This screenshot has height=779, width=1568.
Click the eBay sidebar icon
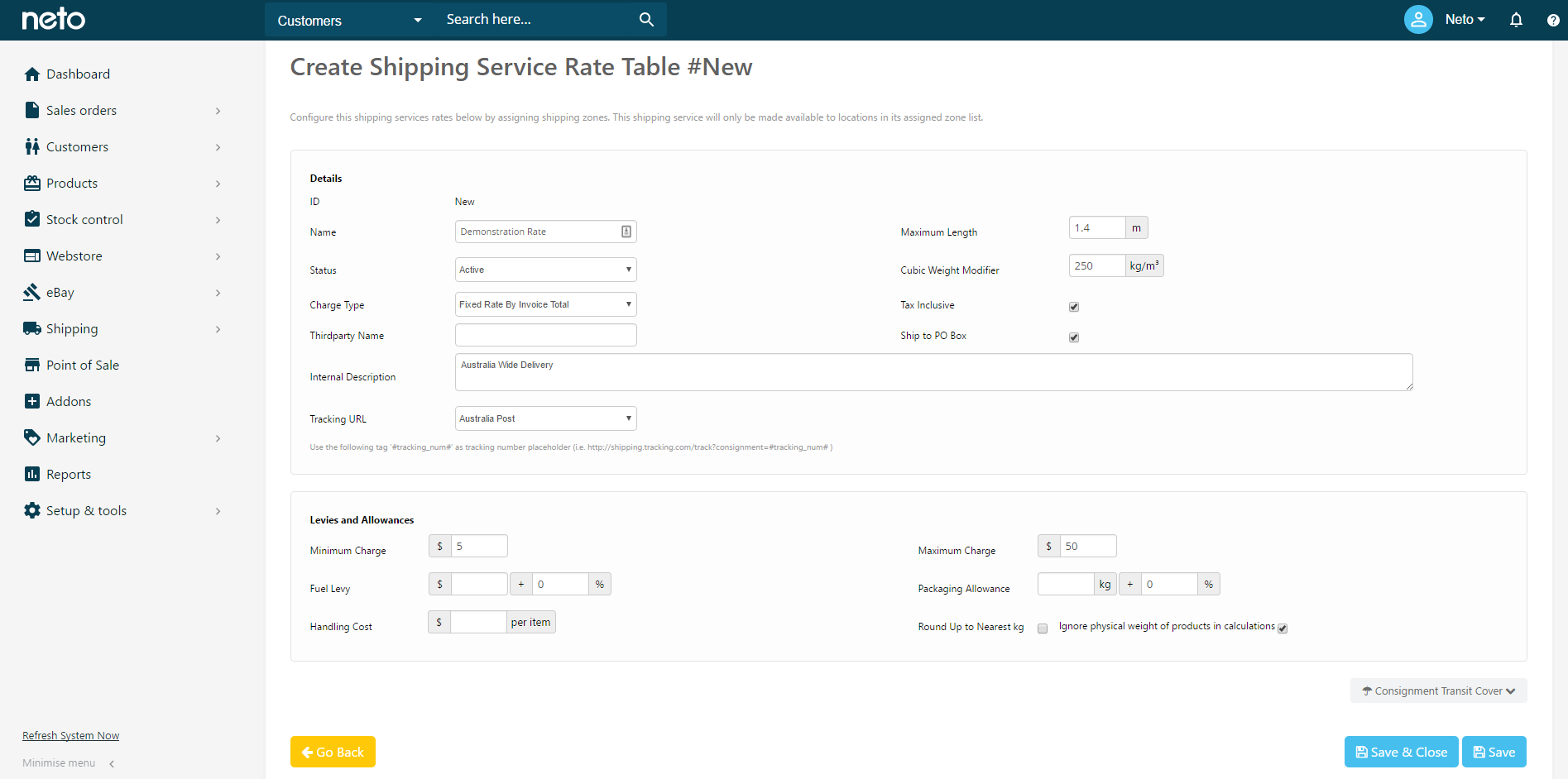[32, 292]
